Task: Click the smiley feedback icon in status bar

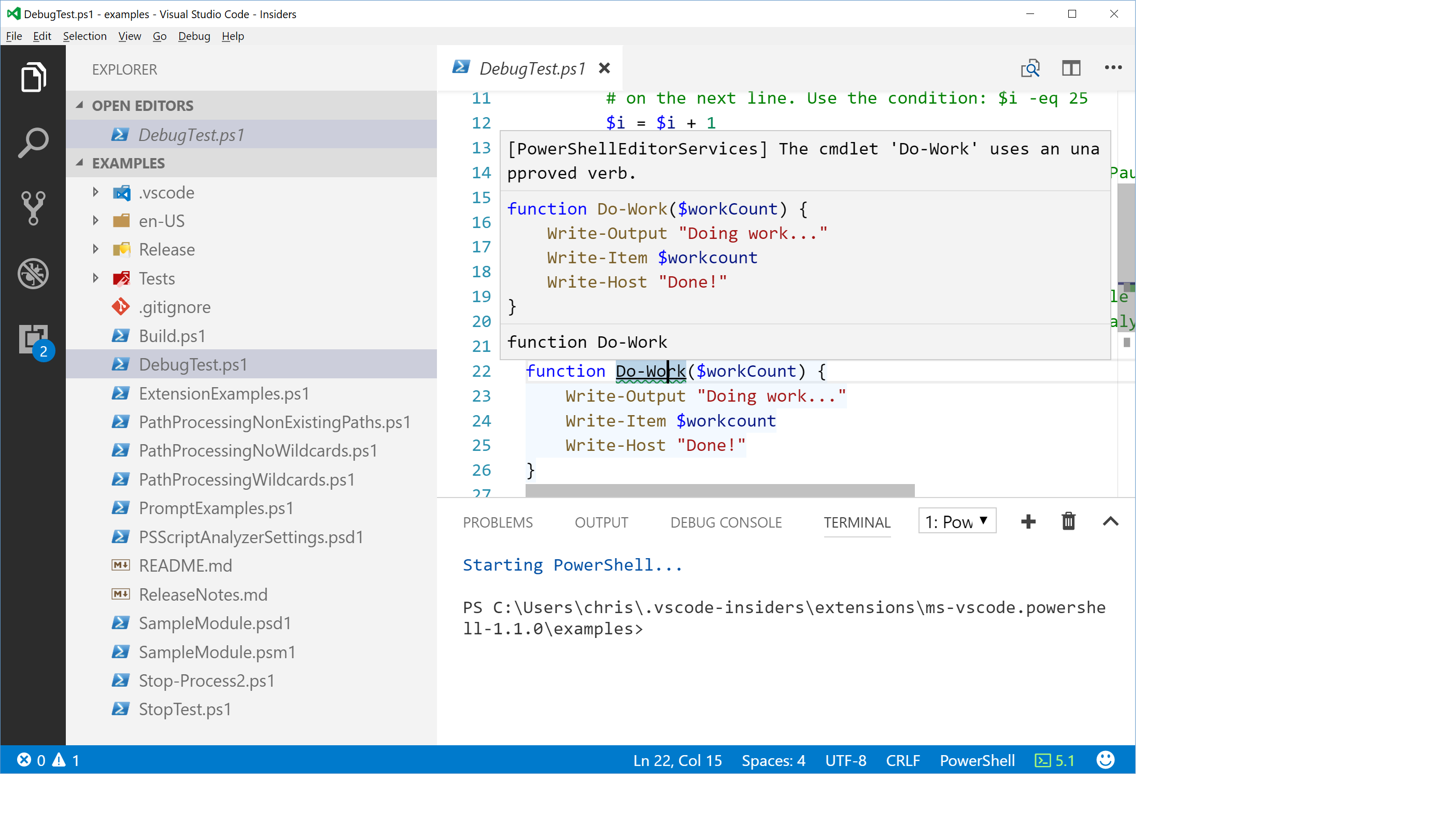Action: [x=1106, y=760]
